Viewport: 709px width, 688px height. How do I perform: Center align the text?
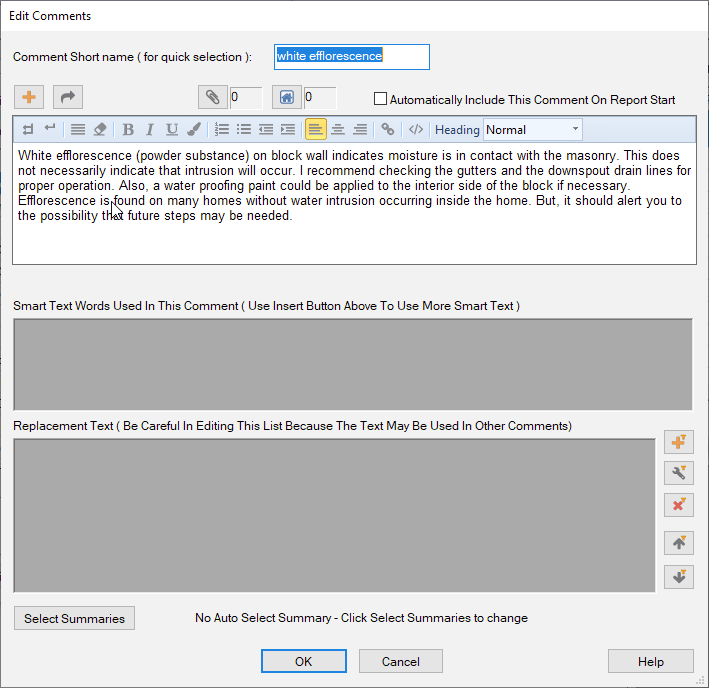tap(338, 130)
